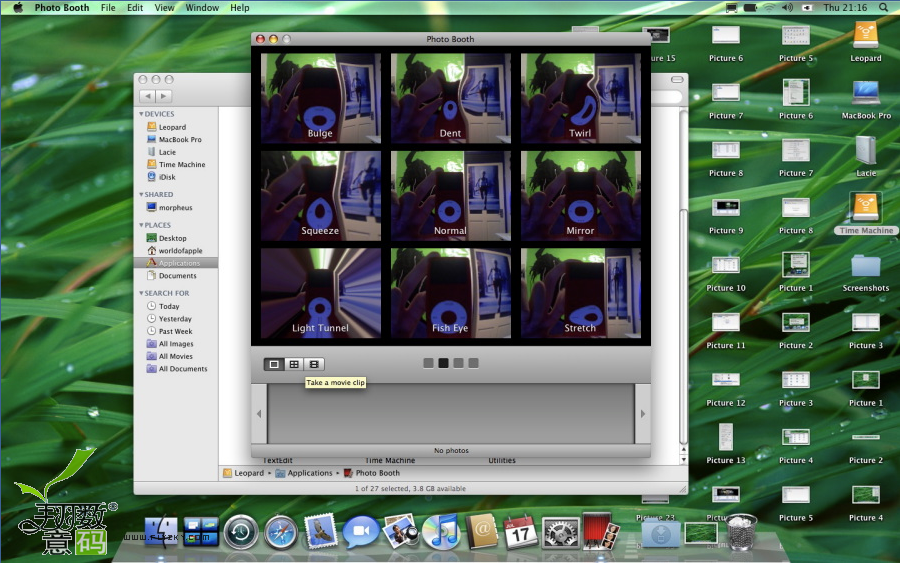Open Spotlight search in the menu bar

coord(883,7)
